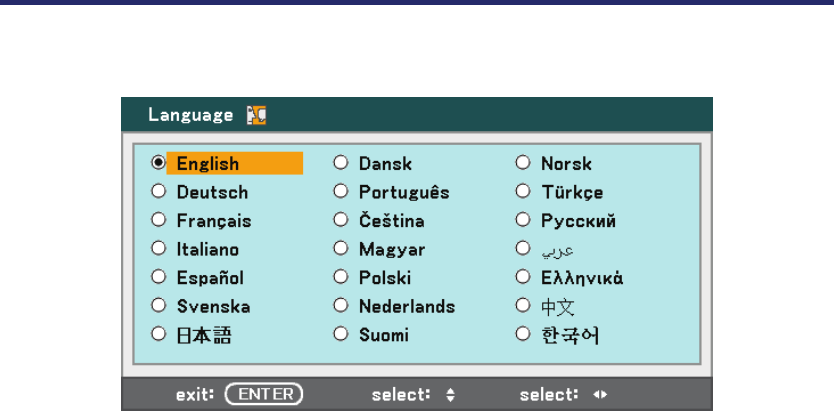The height and width of the screenshot is (411, 834).
Task: Switch language to Türkçe
Action: [x=523, y=192]
